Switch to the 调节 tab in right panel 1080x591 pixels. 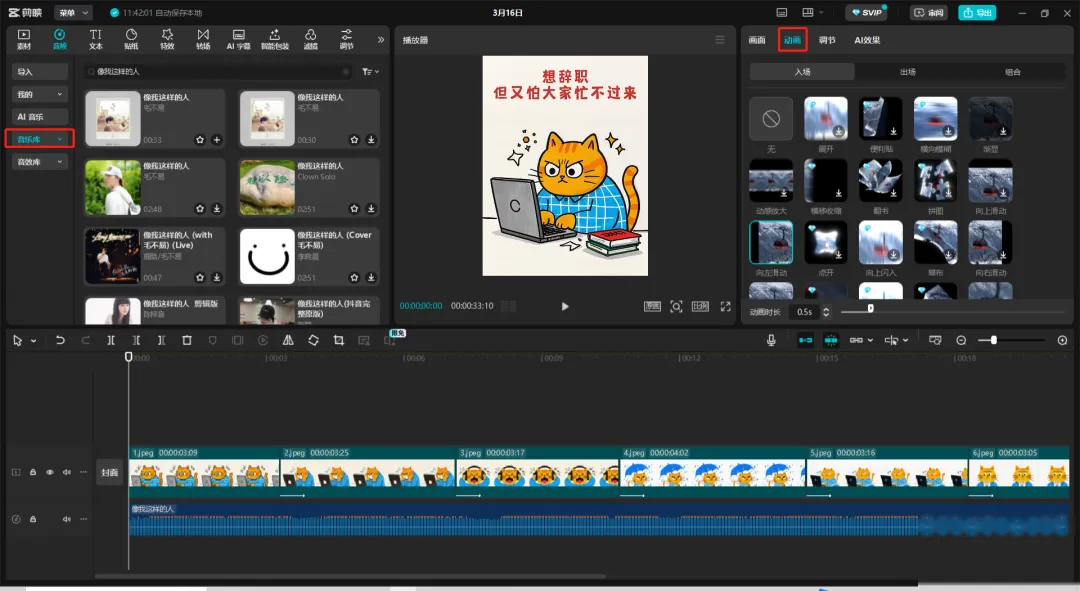(x=827, y=40)
